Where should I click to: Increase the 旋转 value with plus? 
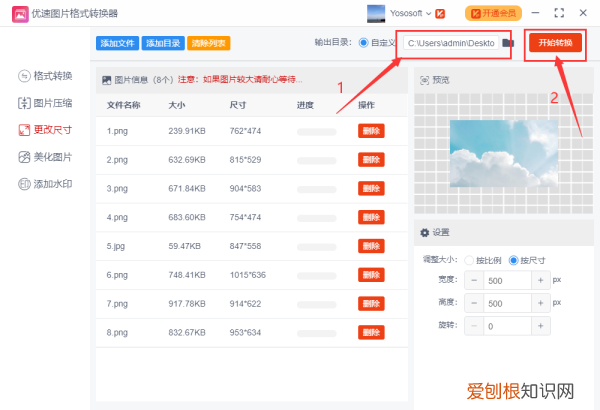pos(541,326)
